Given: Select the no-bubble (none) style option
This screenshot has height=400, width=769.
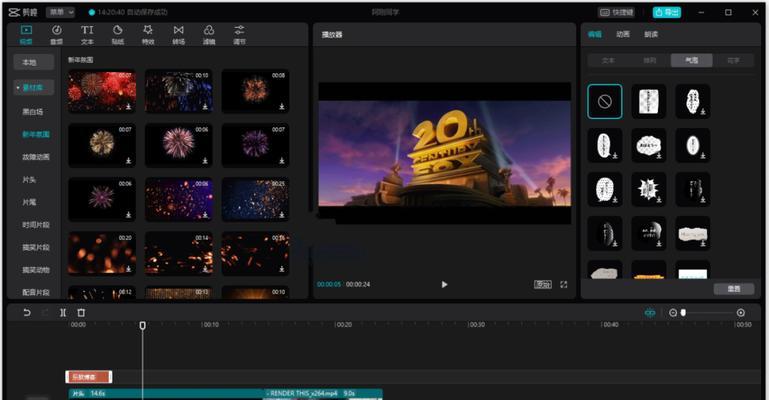Looking at the screenshot, I should tap(605, 101).
